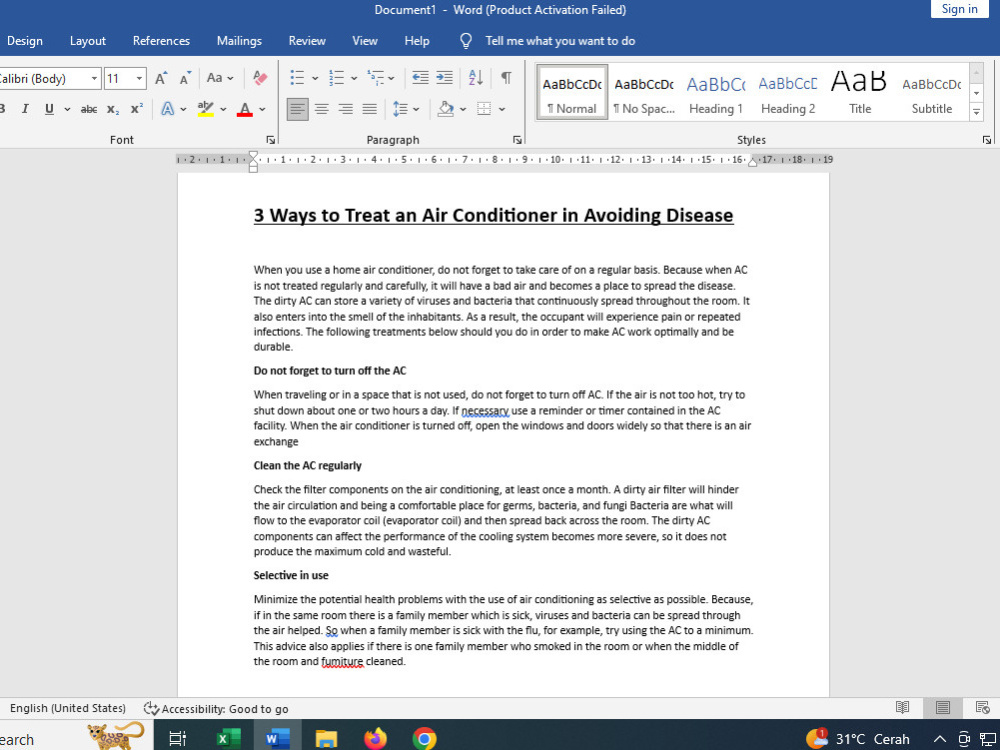Open Excel from the taskbar
1000x750 pixels.
228,739
